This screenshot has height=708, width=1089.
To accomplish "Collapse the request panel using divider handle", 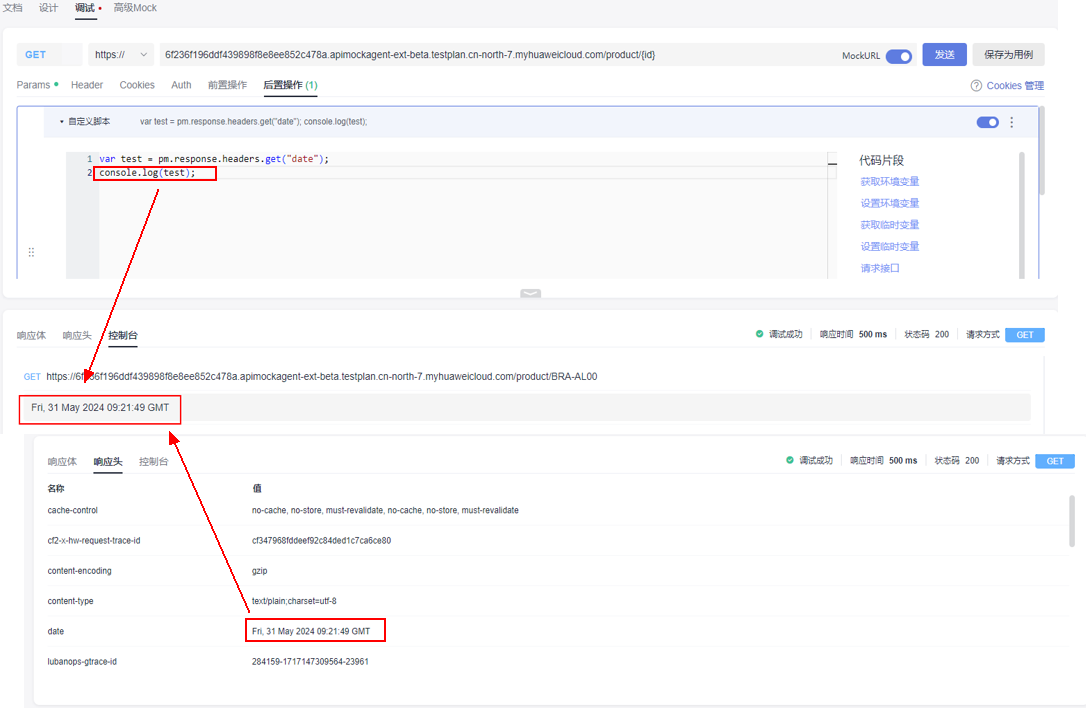I will [530, 293].
